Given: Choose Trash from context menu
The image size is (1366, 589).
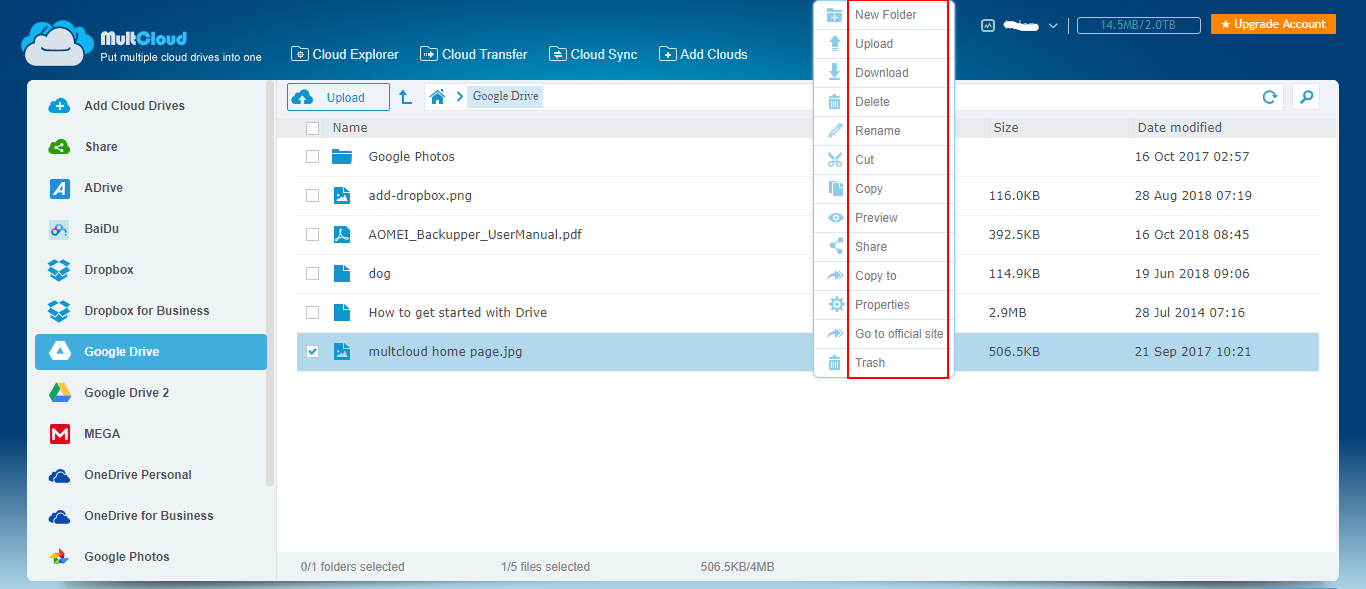Looking at the screenshot, I should click(884, 363).
